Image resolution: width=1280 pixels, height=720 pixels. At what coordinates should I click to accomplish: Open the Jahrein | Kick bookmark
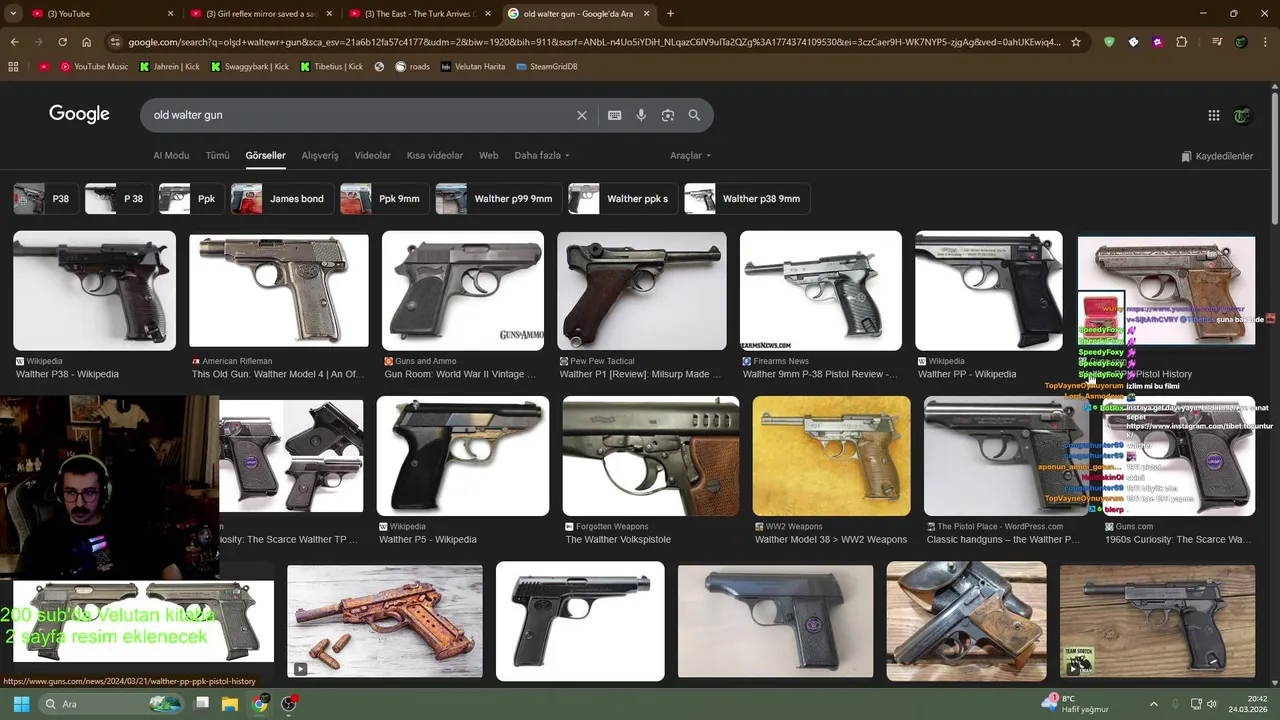point(169,66)
